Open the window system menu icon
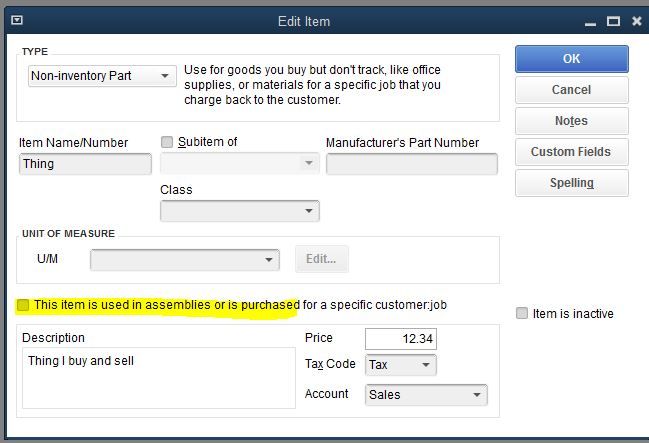The width and height of the screenshot is (649, 443). [x=18, y=20]
